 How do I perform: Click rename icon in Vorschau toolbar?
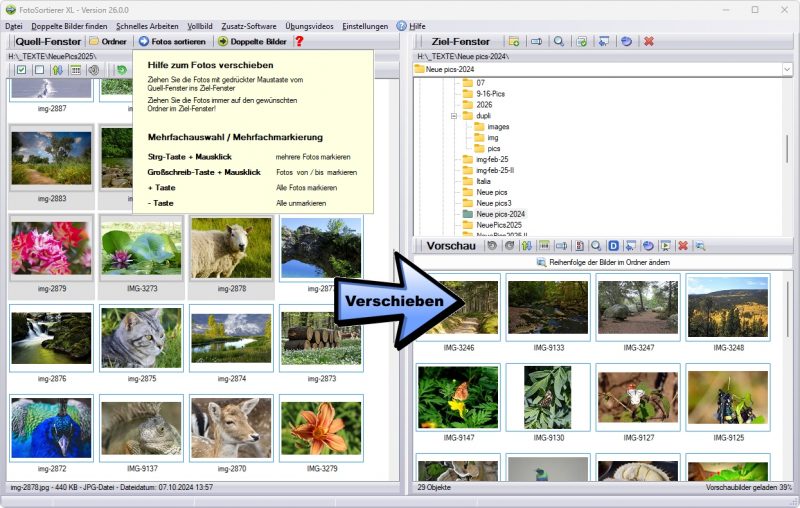pos(561,246)
